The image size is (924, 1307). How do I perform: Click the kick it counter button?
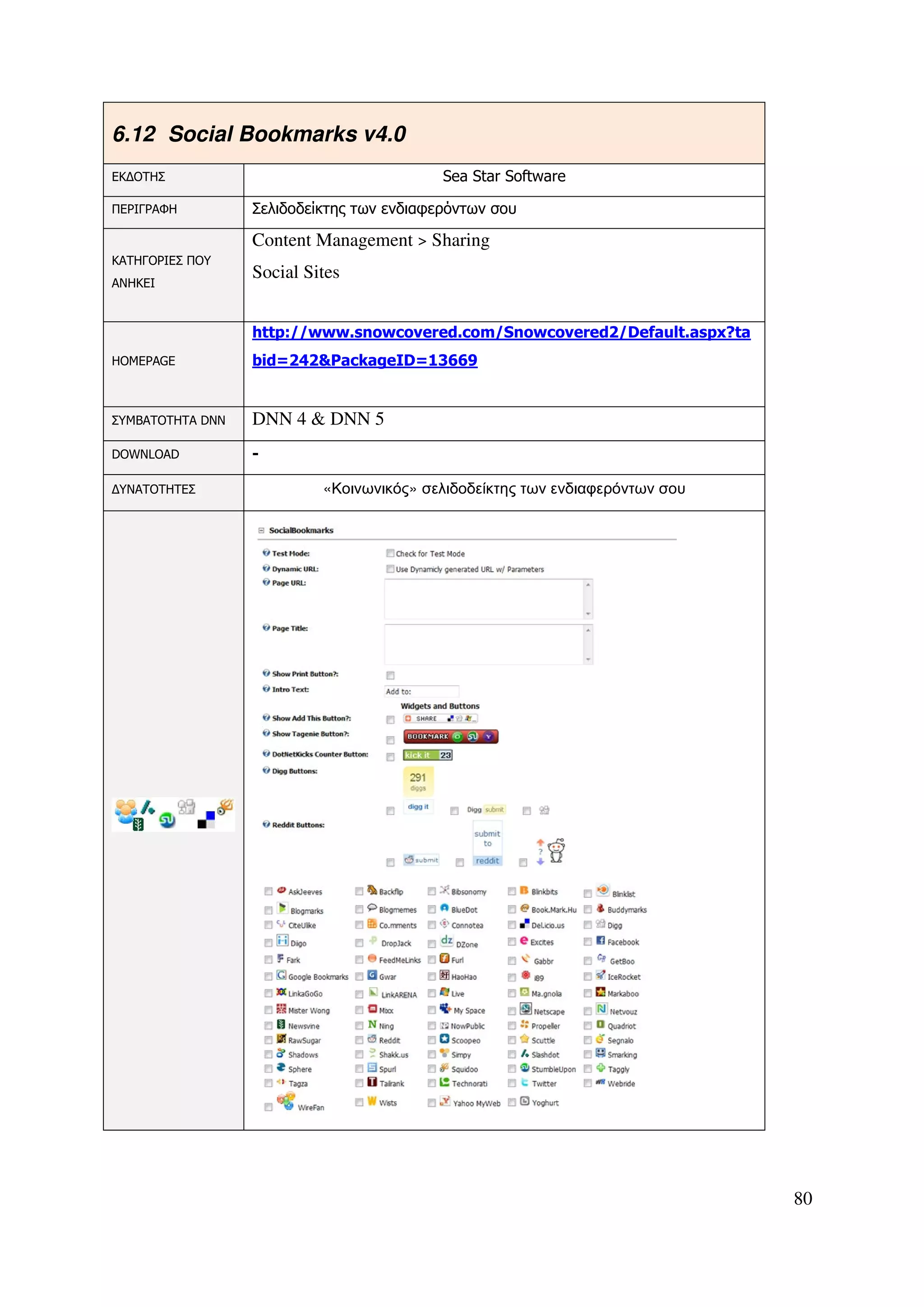[x=428, y=755]
